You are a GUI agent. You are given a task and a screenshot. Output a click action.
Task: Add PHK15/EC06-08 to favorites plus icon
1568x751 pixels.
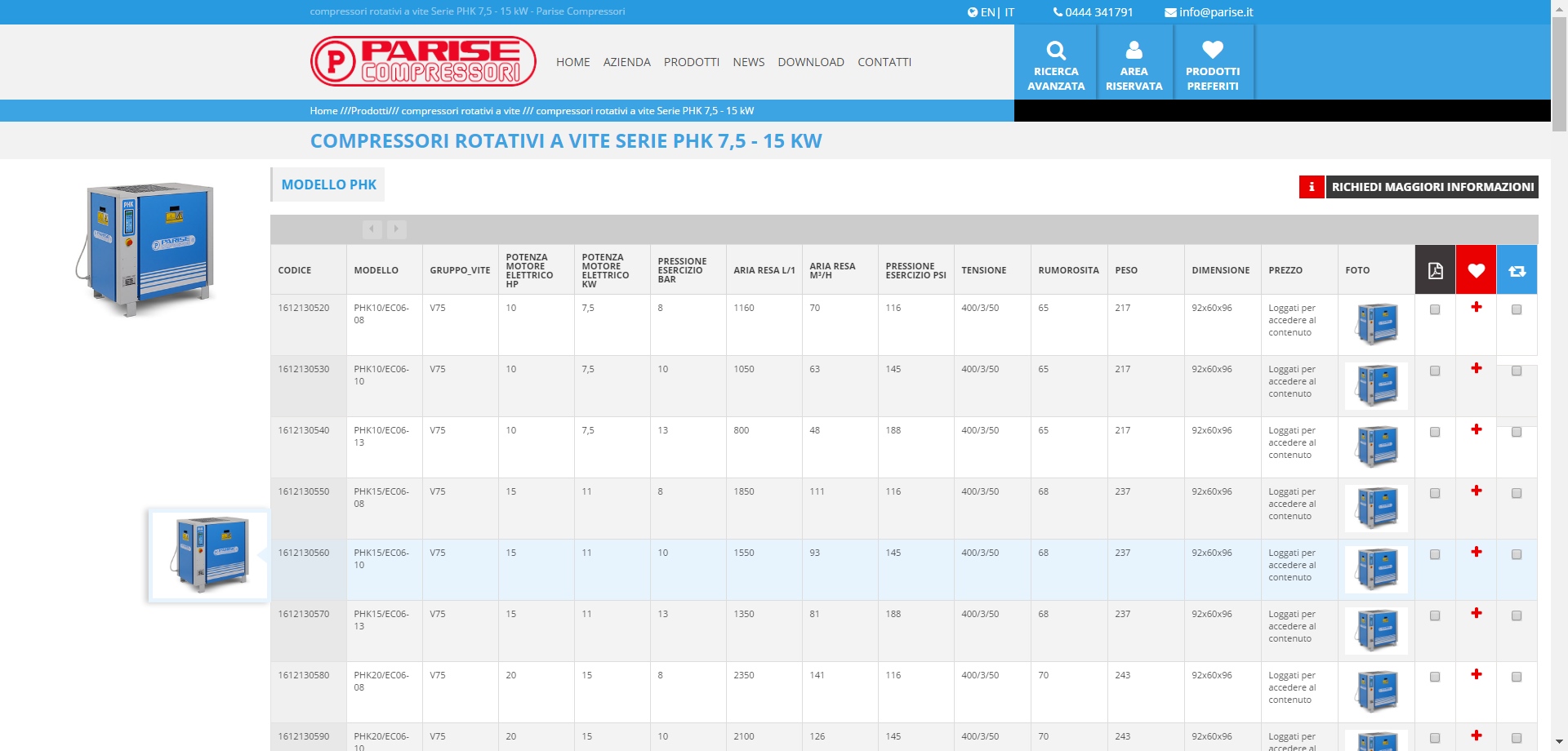point(1476,491)
